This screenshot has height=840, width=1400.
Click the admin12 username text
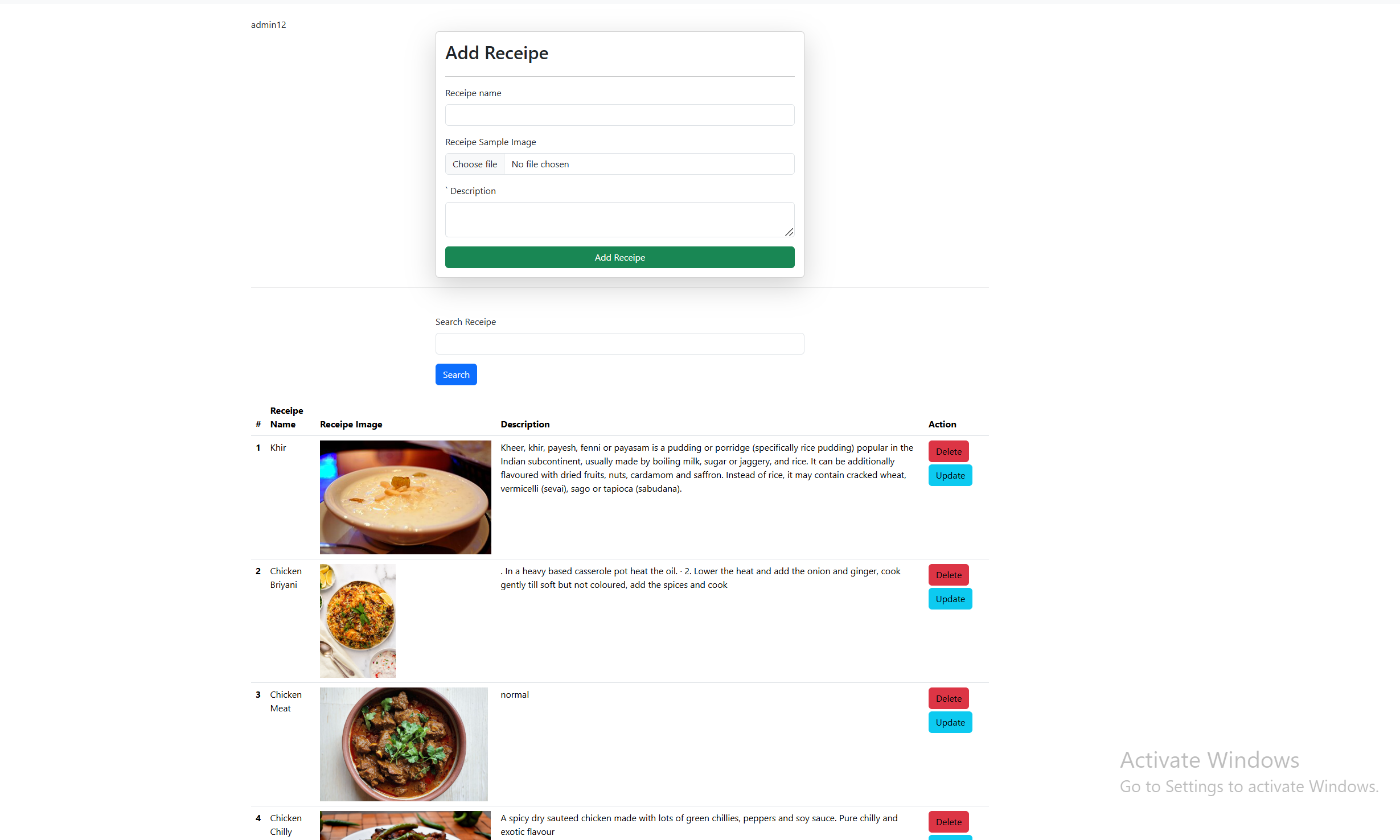[x=268, y=24]
